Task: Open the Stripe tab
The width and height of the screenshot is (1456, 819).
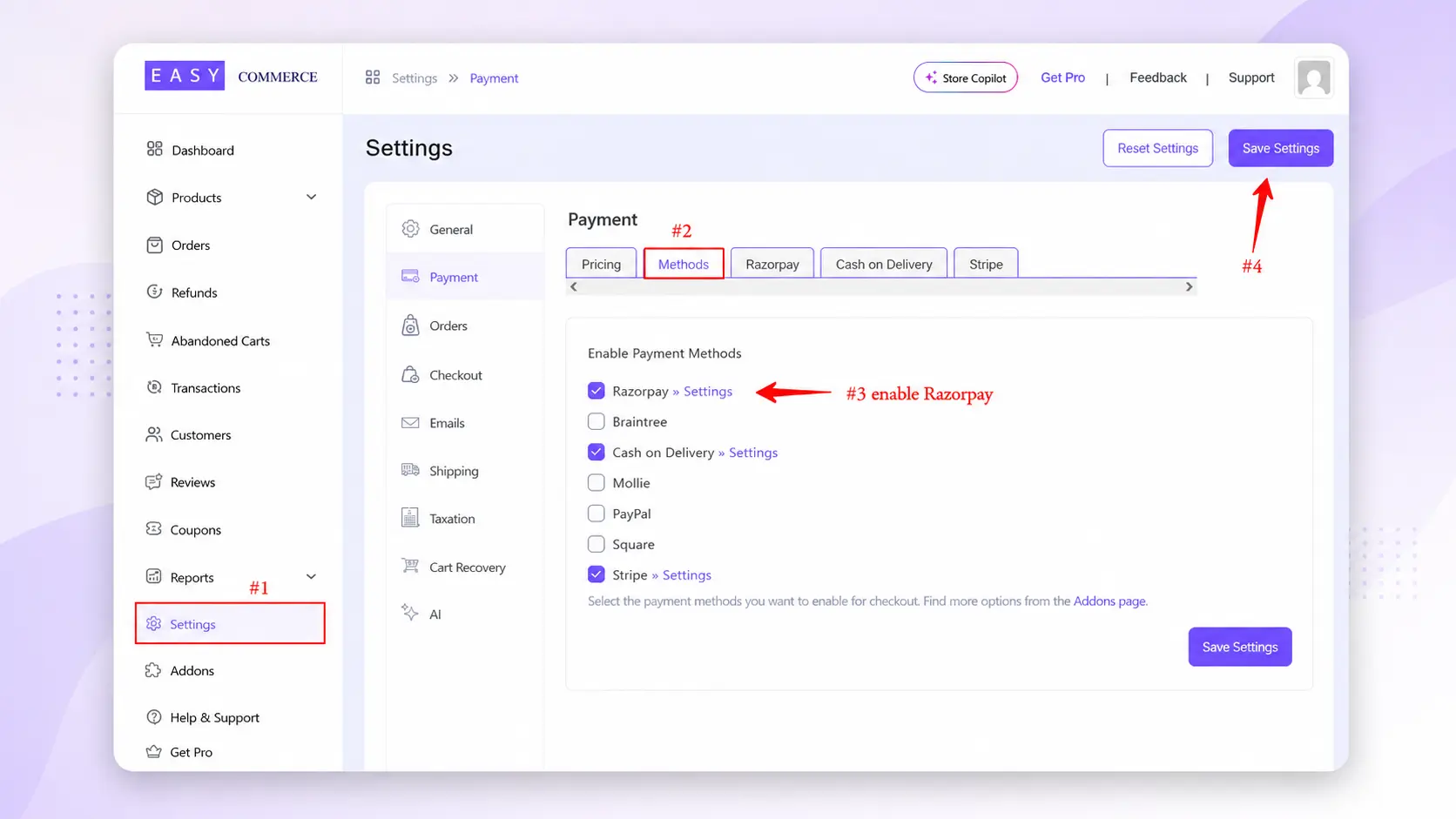Action: 987,264
